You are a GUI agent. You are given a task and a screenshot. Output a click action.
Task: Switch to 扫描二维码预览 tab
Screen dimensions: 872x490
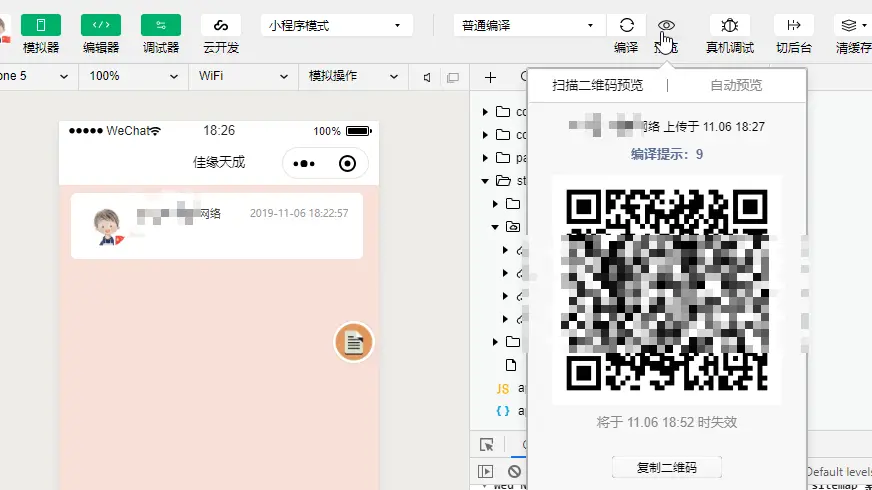(x=597, y=85)
